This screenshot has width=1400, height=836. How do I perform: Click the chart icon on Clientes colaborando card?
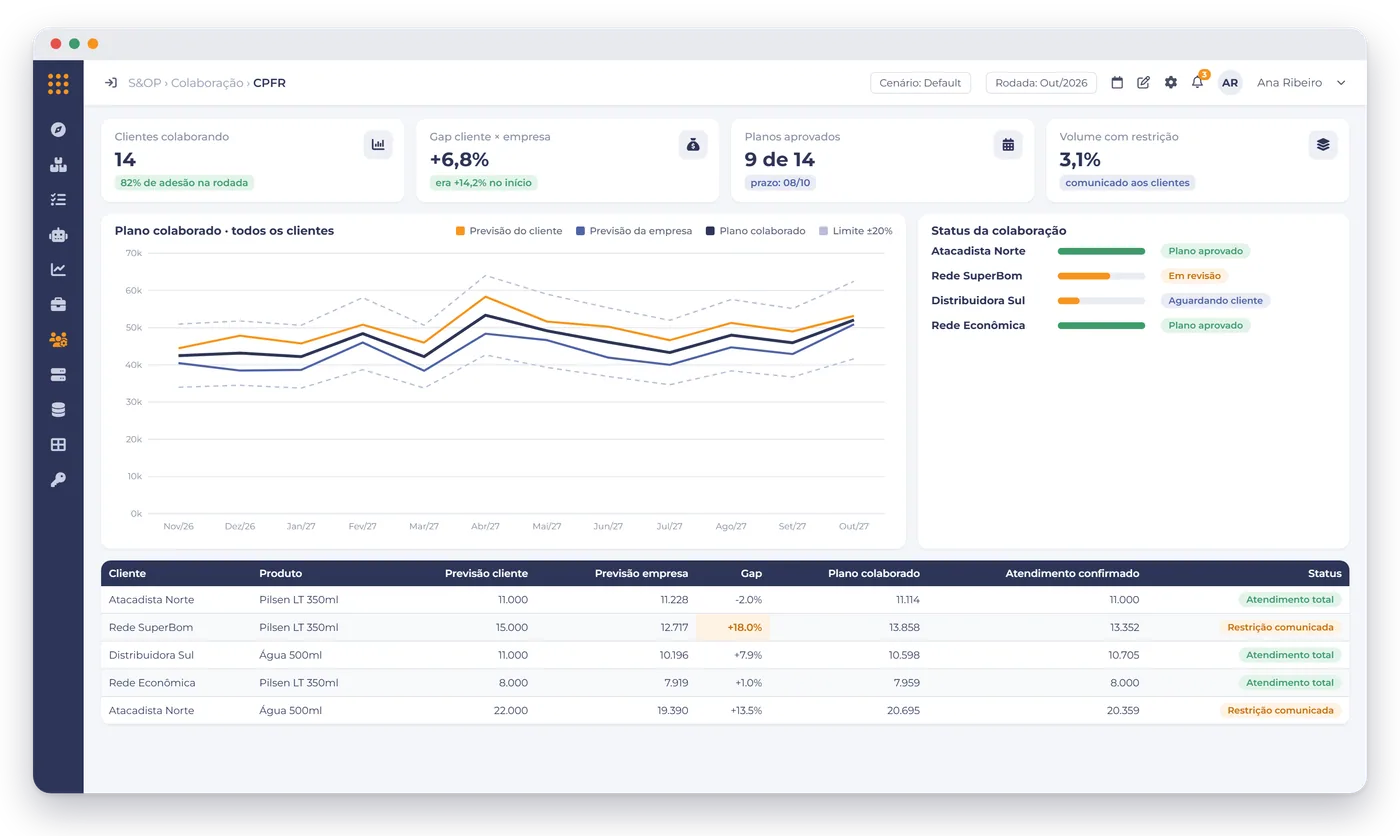(378, 145)
